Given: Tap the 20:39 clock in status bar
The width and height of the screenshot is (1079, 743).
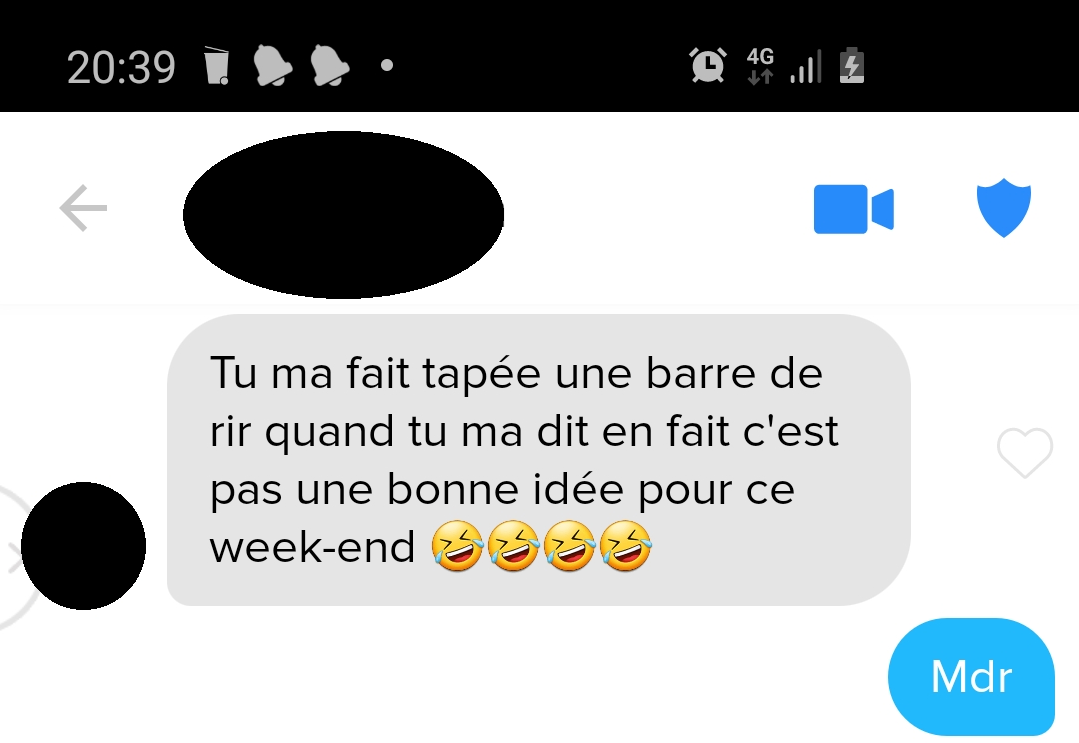Looking at the screenshot, I should [121, 67].
